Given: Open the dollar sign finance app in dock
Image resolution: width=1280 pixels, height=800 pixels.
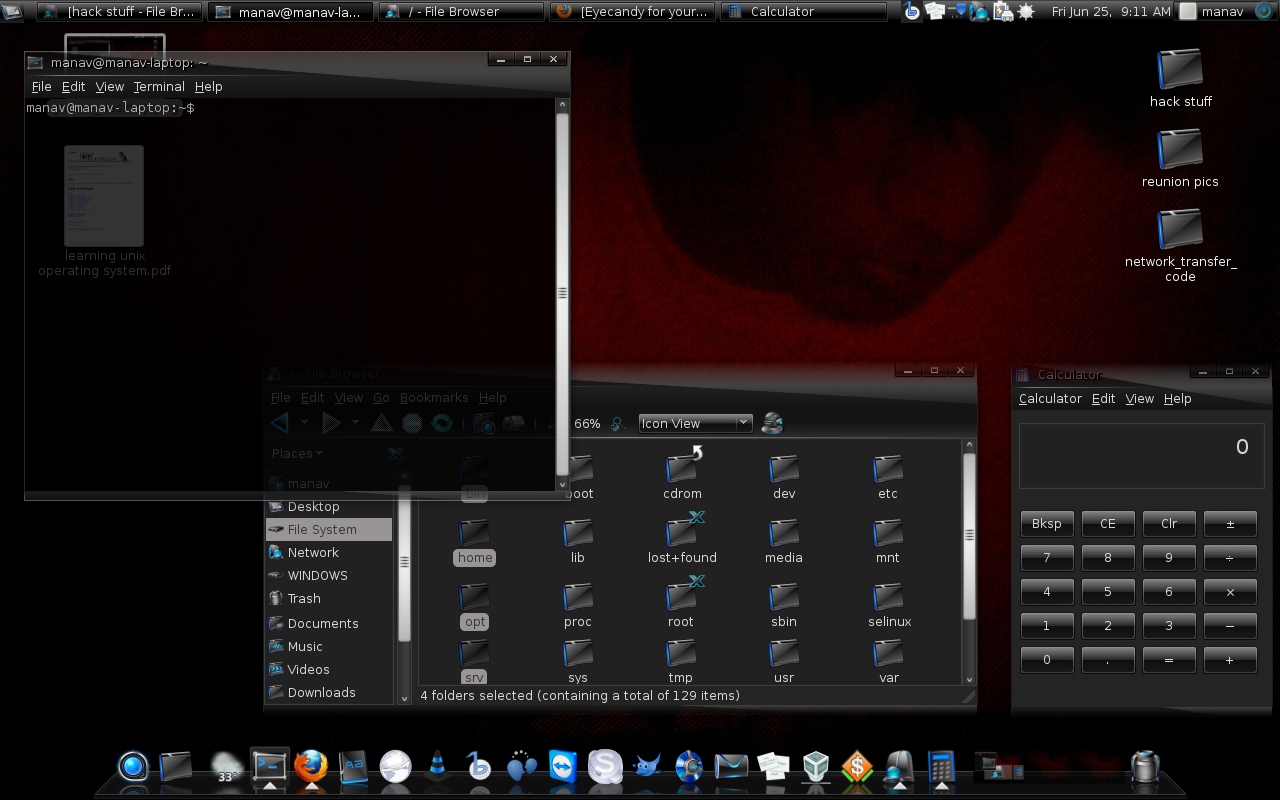Looking at the screenshot, I should (x=857, y=767).
